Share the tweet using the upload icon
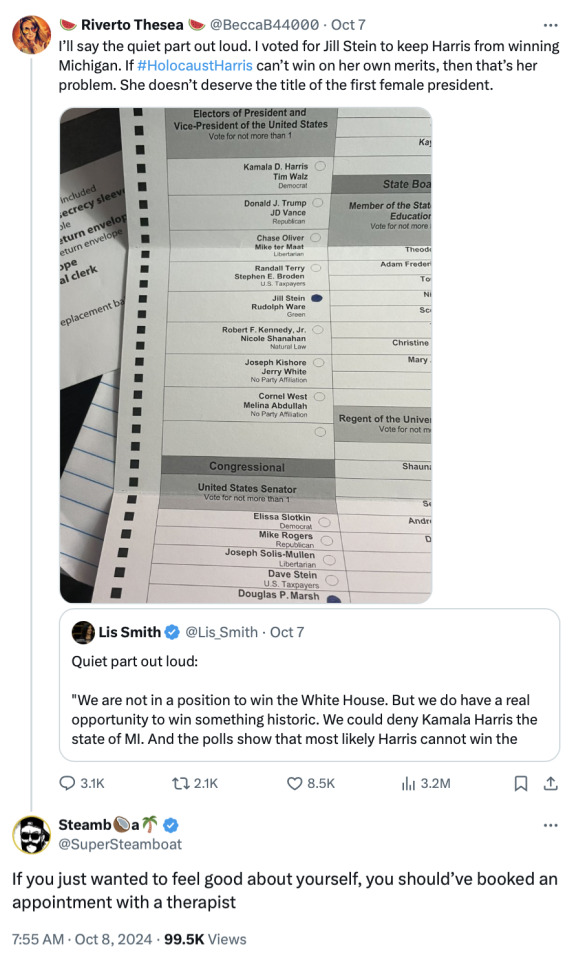Screen dimensions: 574x960 click(551, 783)
